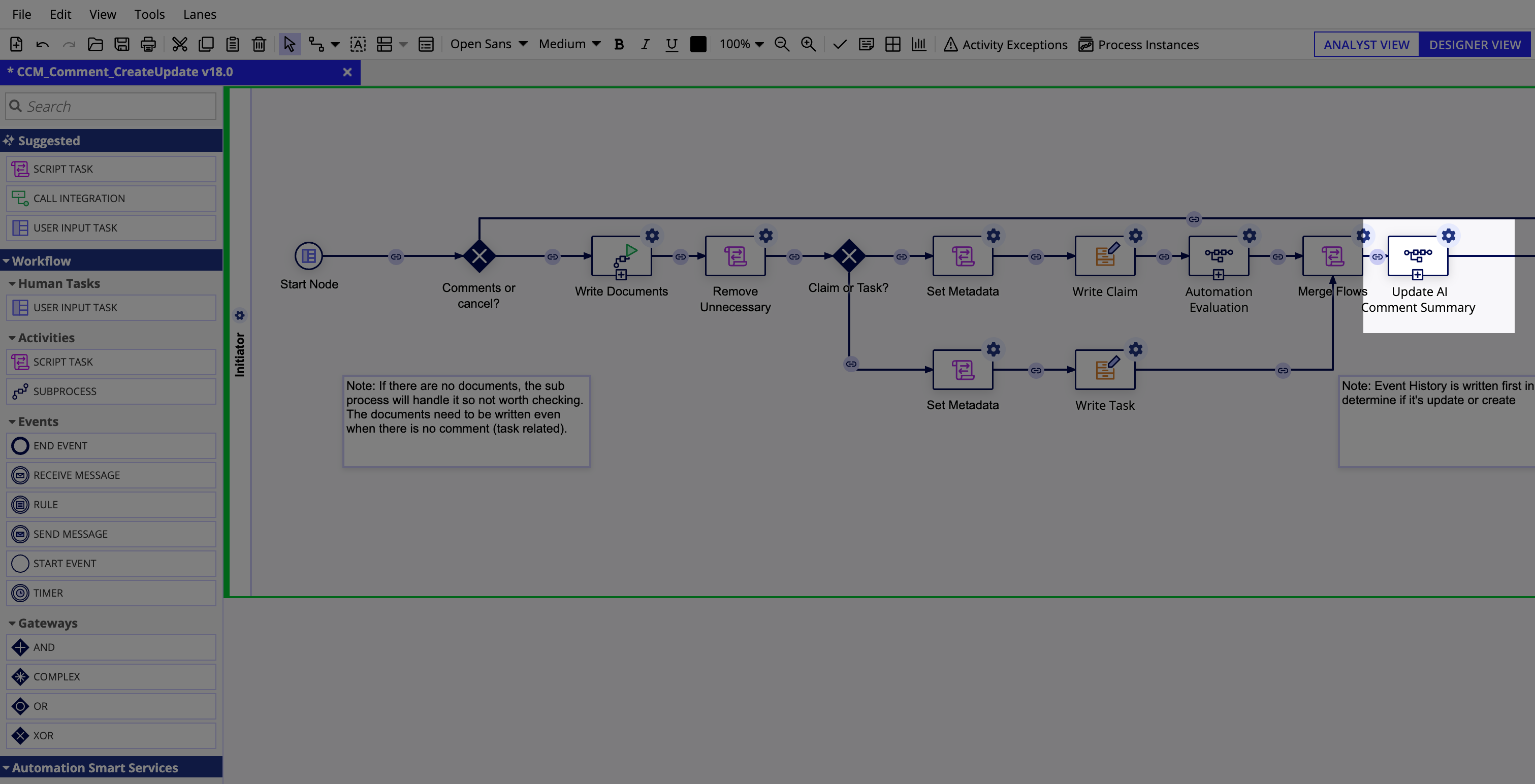Click the Undo toolbar icon

tap(42, 44)
